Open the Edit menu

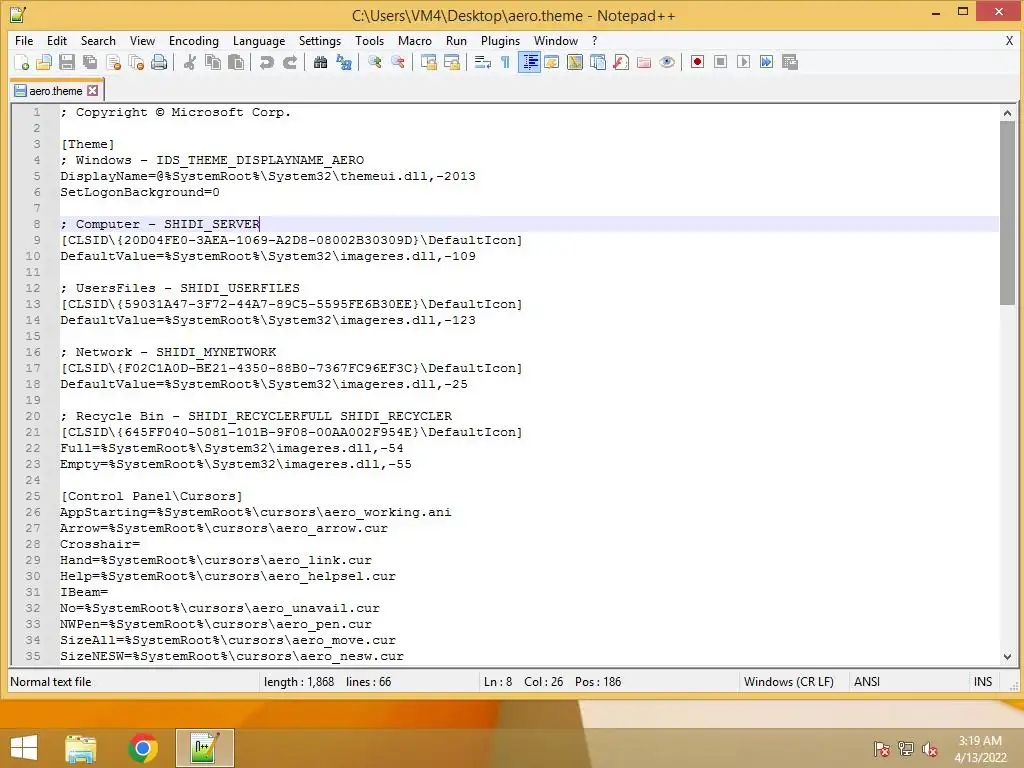tap(57, 40)
